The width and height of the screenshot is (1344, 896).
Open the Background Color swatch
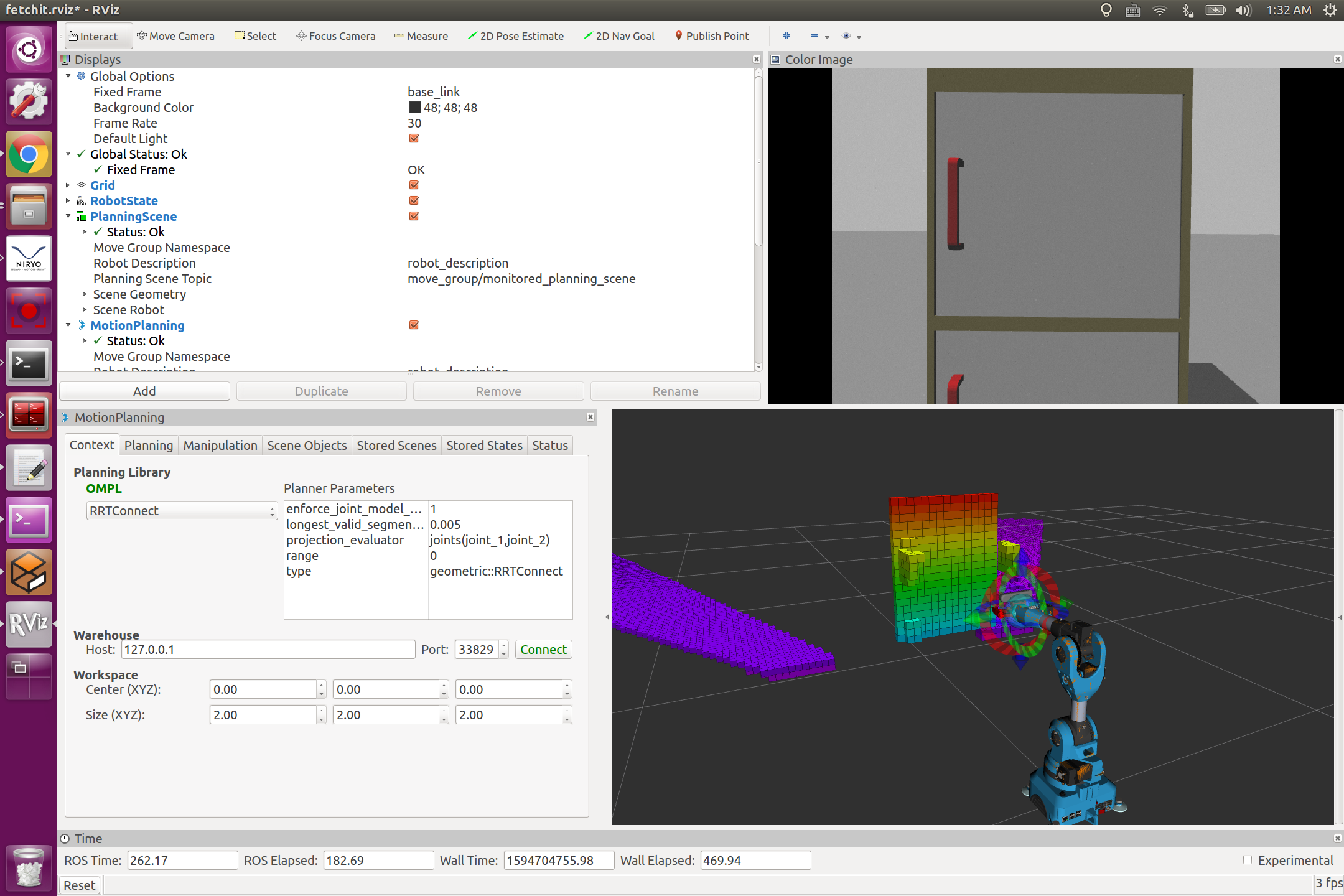coord(415,107)
